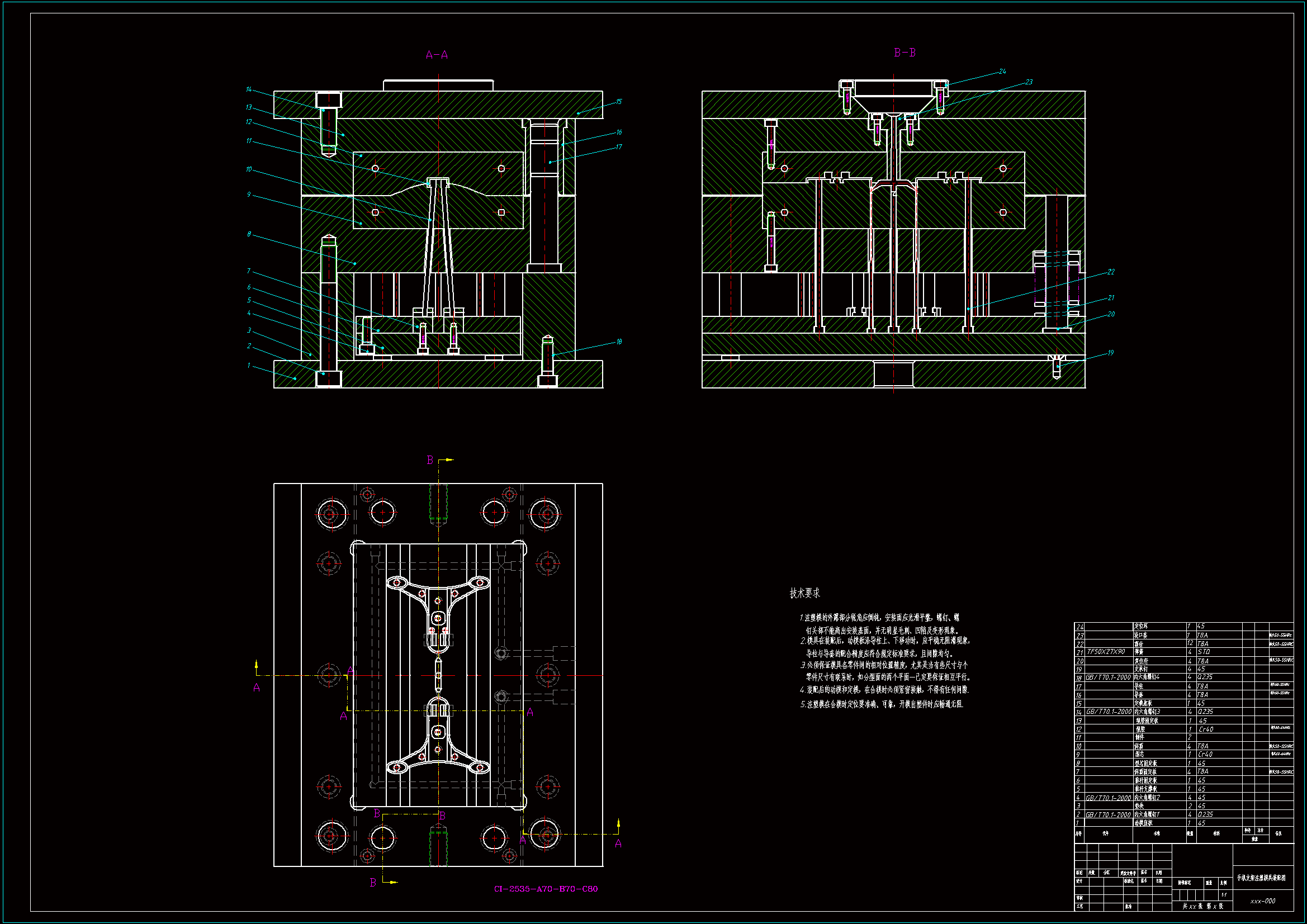Click row 12 Cr40 material cell
This screenshot has height=924, width=1307.
coord(1206,729)
